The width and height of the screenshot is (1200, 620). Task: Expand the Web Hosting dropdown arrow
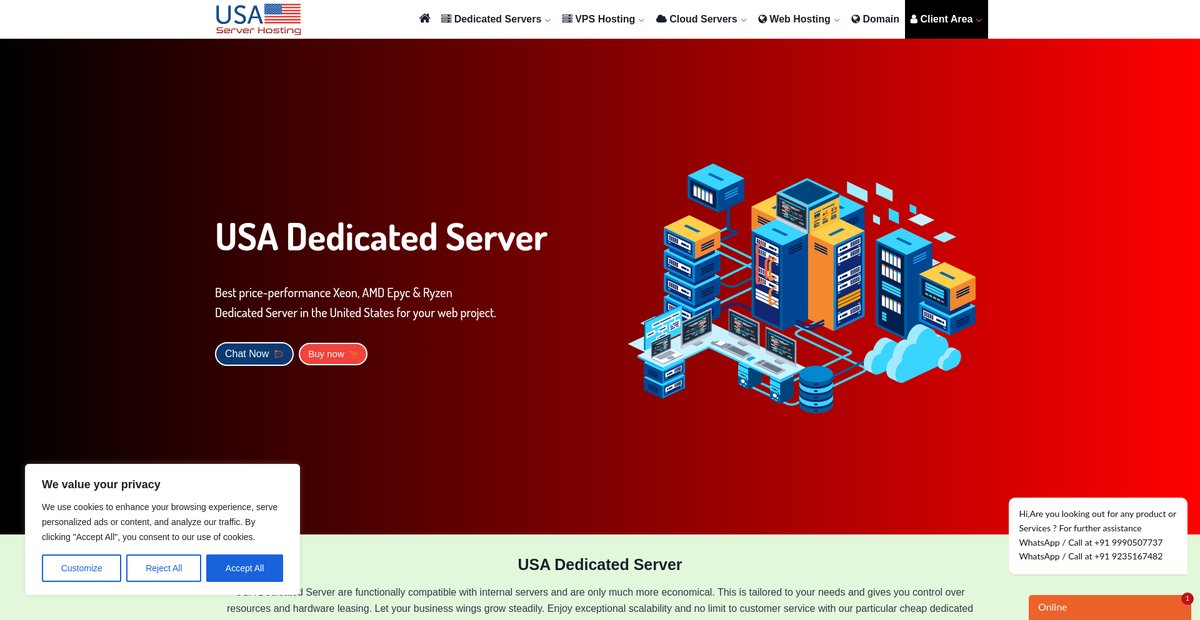[x=836, y=20]
